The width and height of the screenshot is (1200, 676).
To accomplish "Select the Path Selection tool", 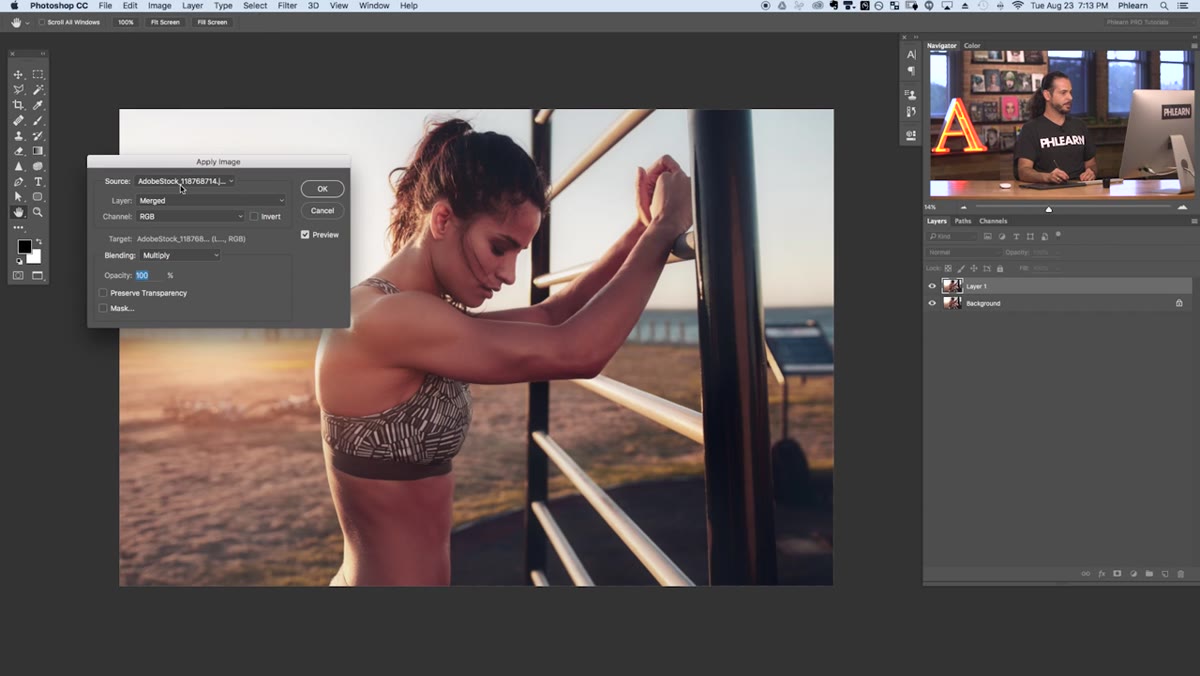I will (x=18, y=197).
